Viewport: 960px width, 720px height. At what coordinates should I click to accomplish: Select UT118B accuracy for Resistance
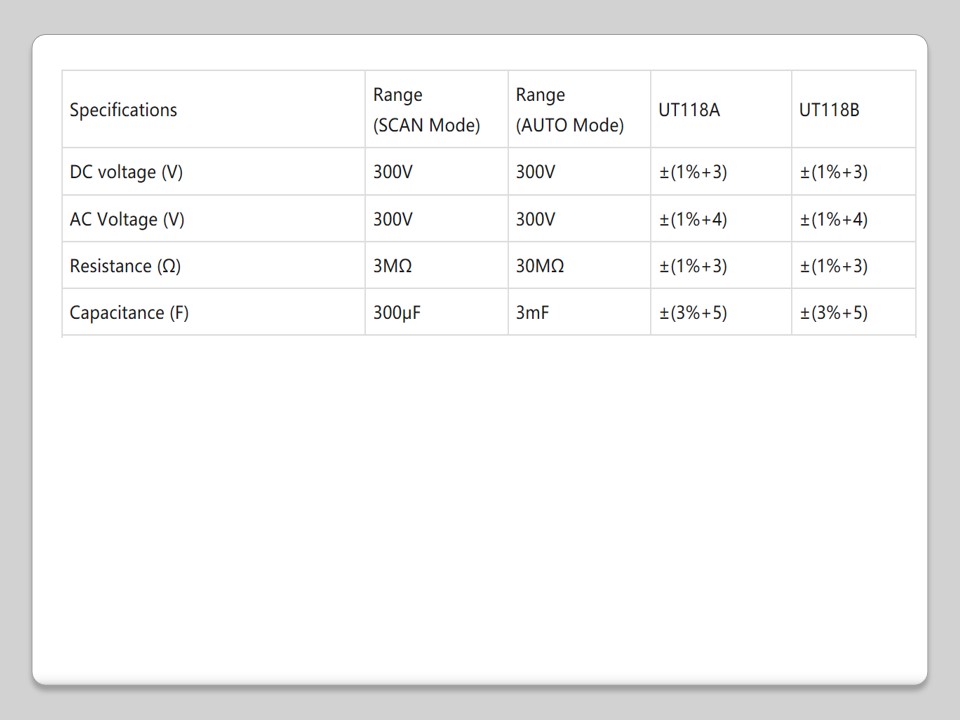(834, 266)
